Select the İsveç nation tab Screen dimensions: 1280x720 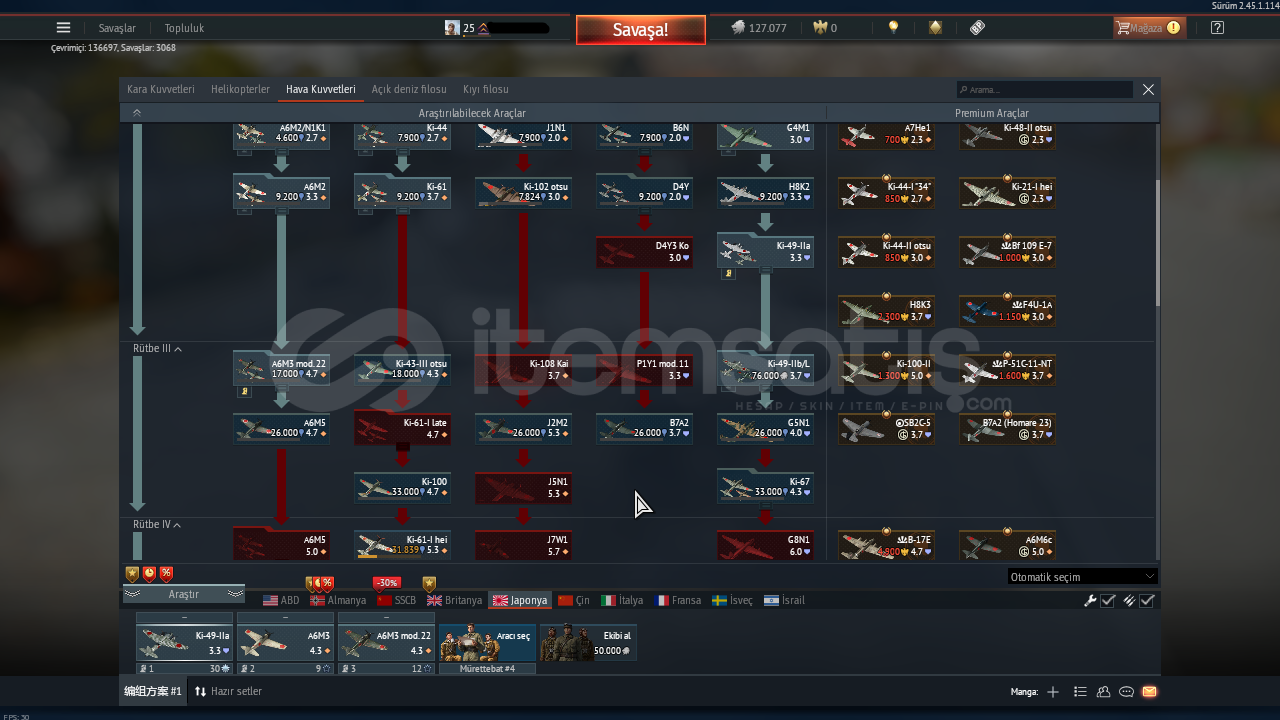[732, 600]
